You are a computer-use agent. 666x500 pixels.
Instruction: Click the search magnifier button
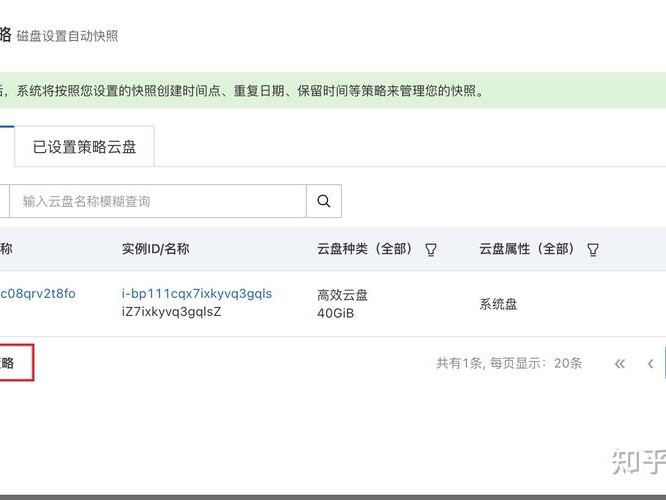tap(324, 201)
